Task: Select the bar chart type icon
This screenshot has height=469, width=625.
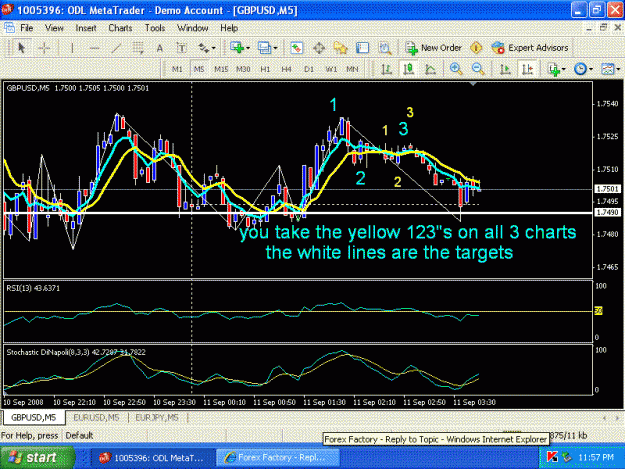Action: click(x=386, y=69)
